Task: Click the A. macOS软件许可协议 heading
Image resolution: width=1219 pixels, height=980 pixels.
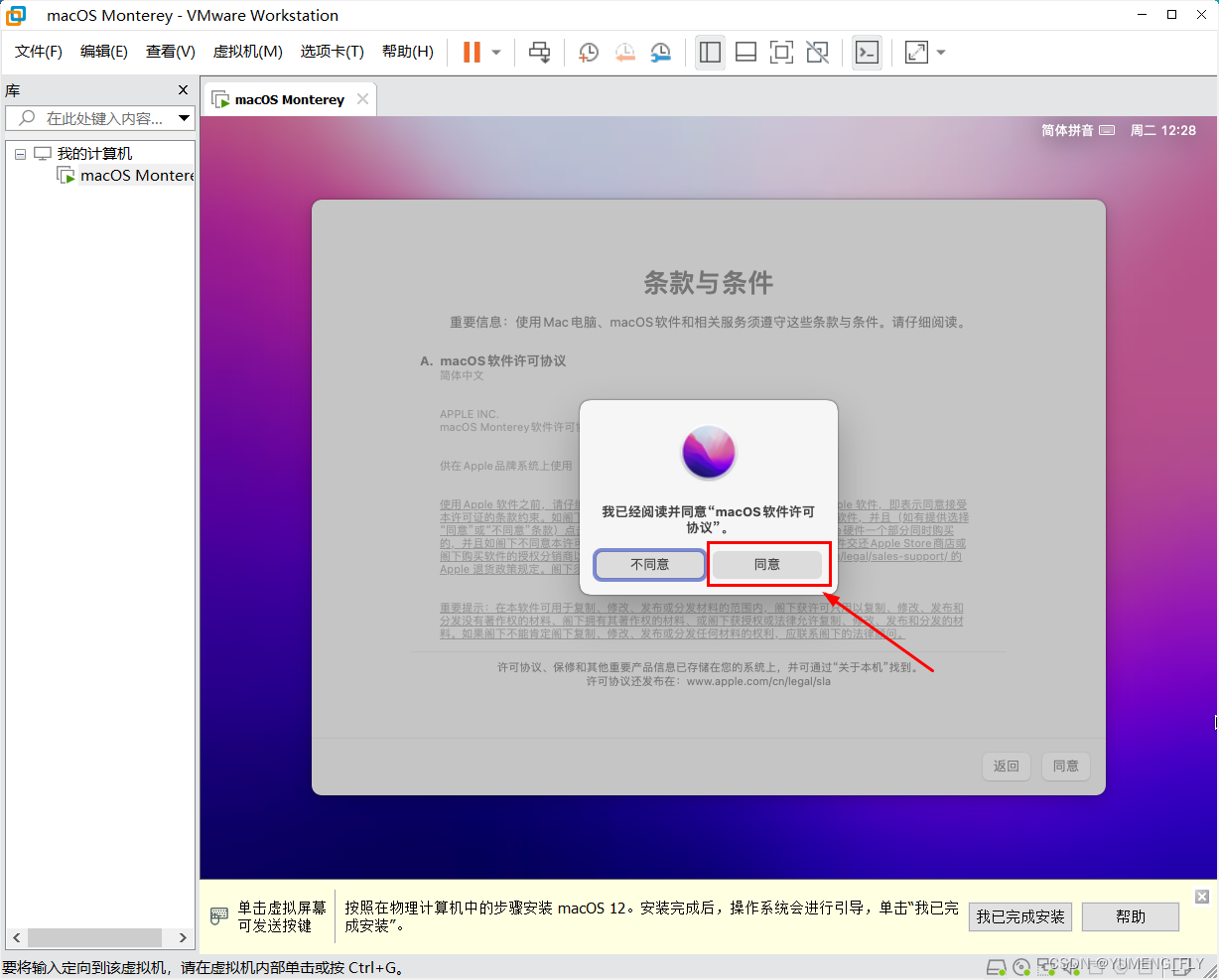Action: coord(493,360)
